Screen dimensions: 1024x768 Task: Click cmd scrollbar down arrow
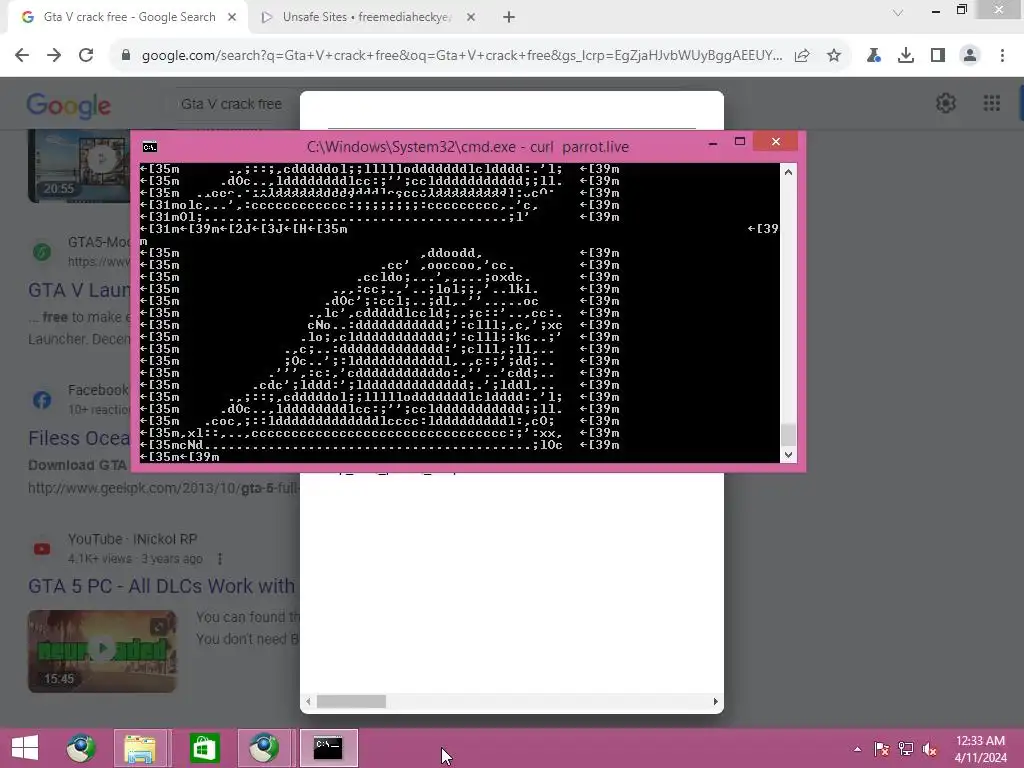pyautogui.click(x=788, y=455)
